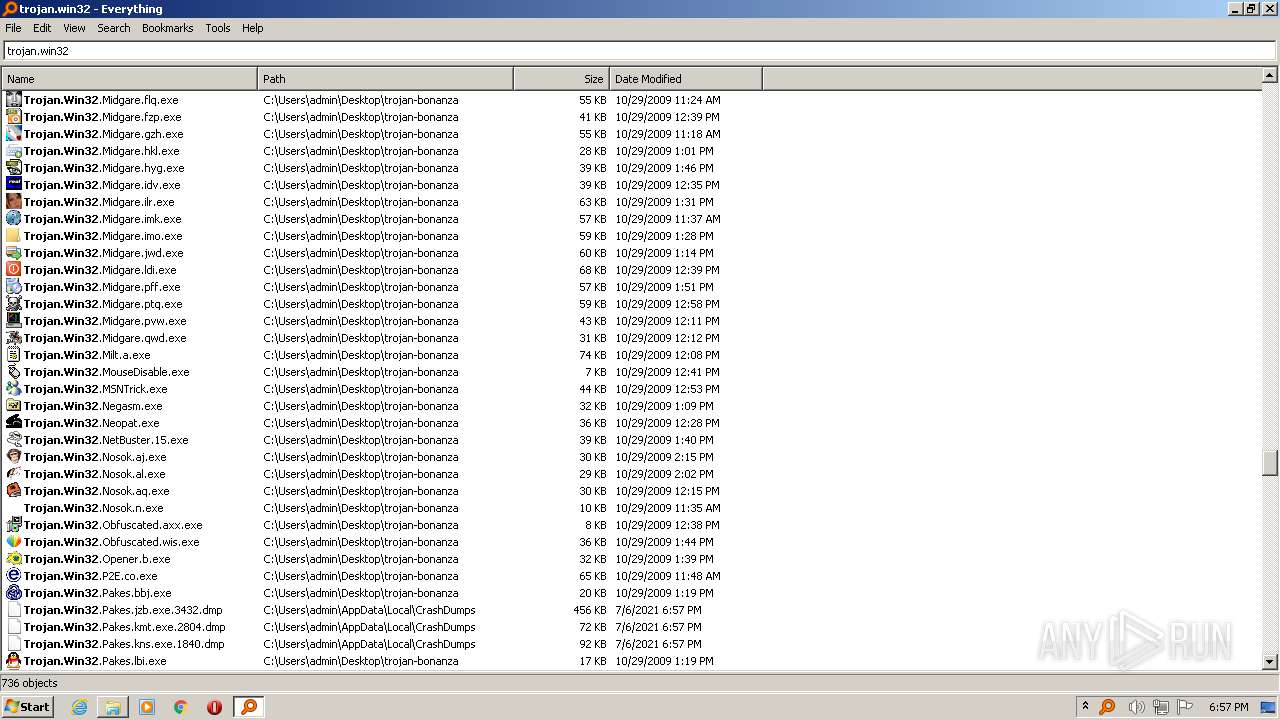Click icon of Trojan.Win32.Midgare.ilr.exe
1280x720 pixels.
13,202
